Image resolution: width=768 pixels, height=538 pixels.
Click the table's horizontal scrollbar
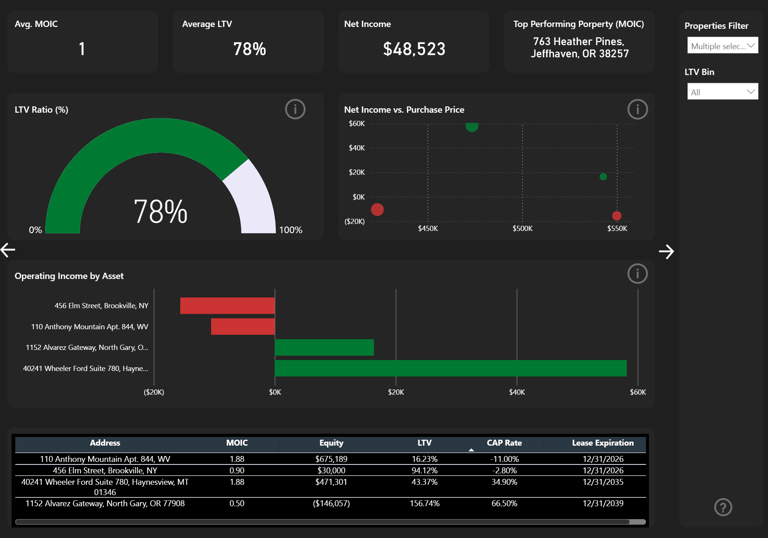click(322, 522)
